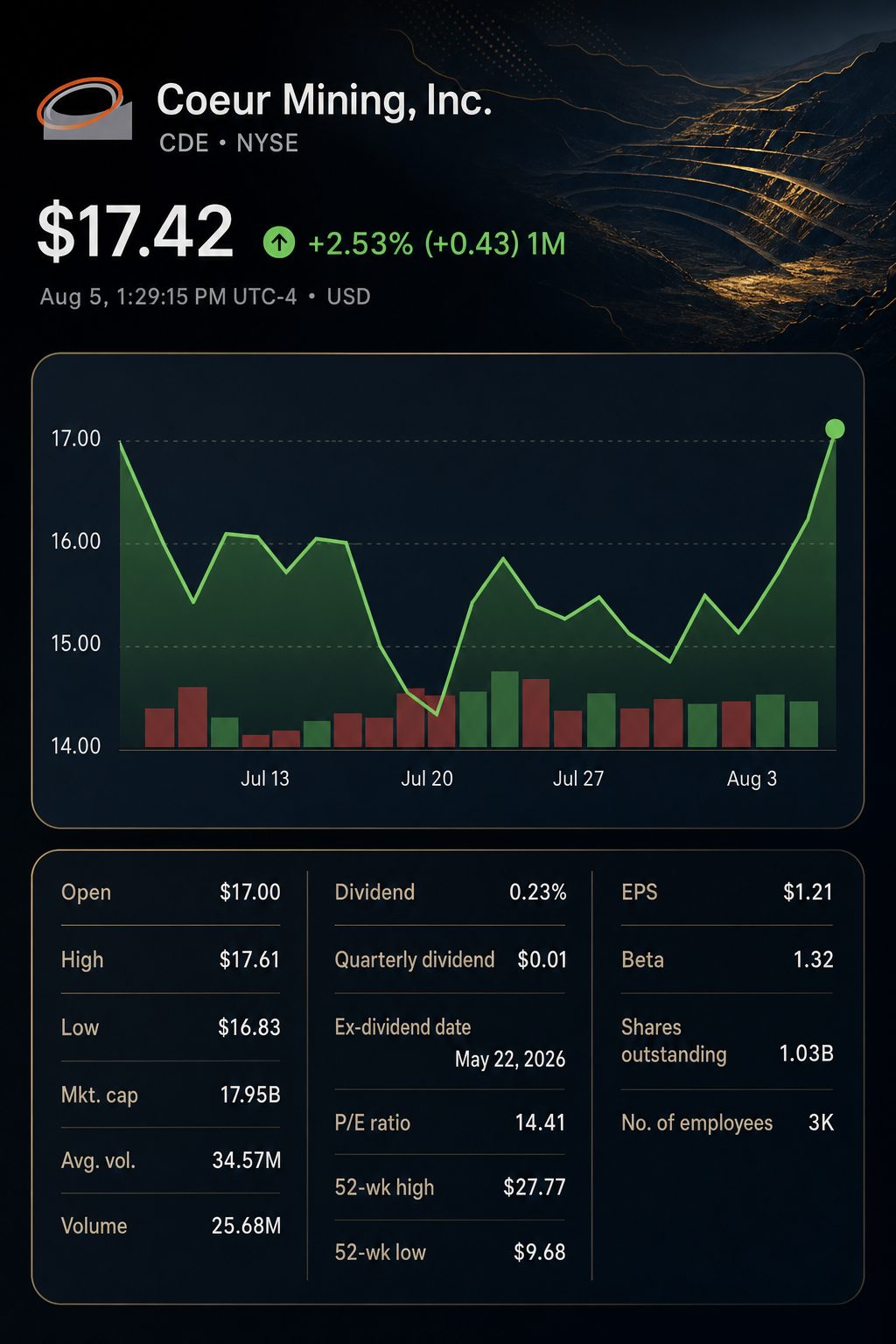Click the 15.00 y-axis label

[76, 644]
